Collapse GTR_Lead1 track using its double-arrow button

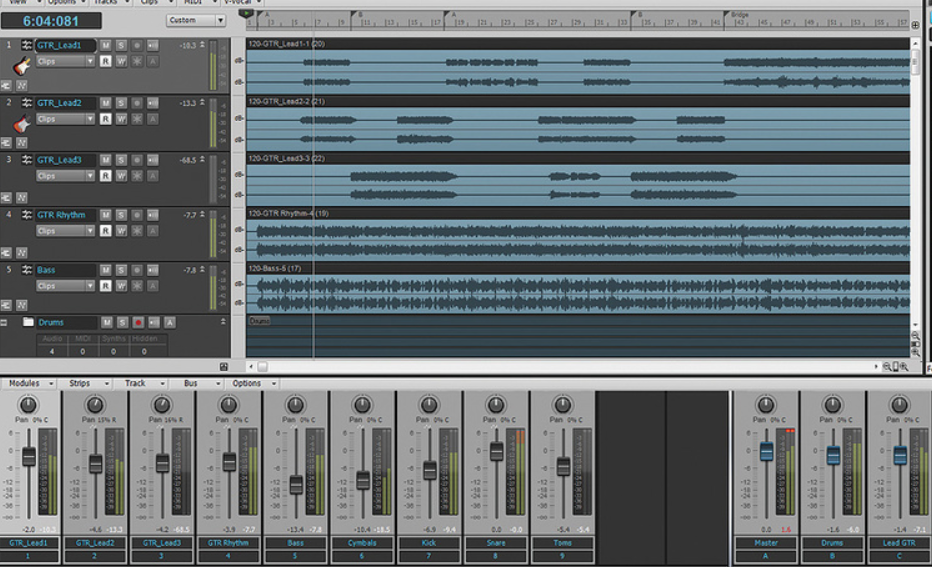[202, 45]
